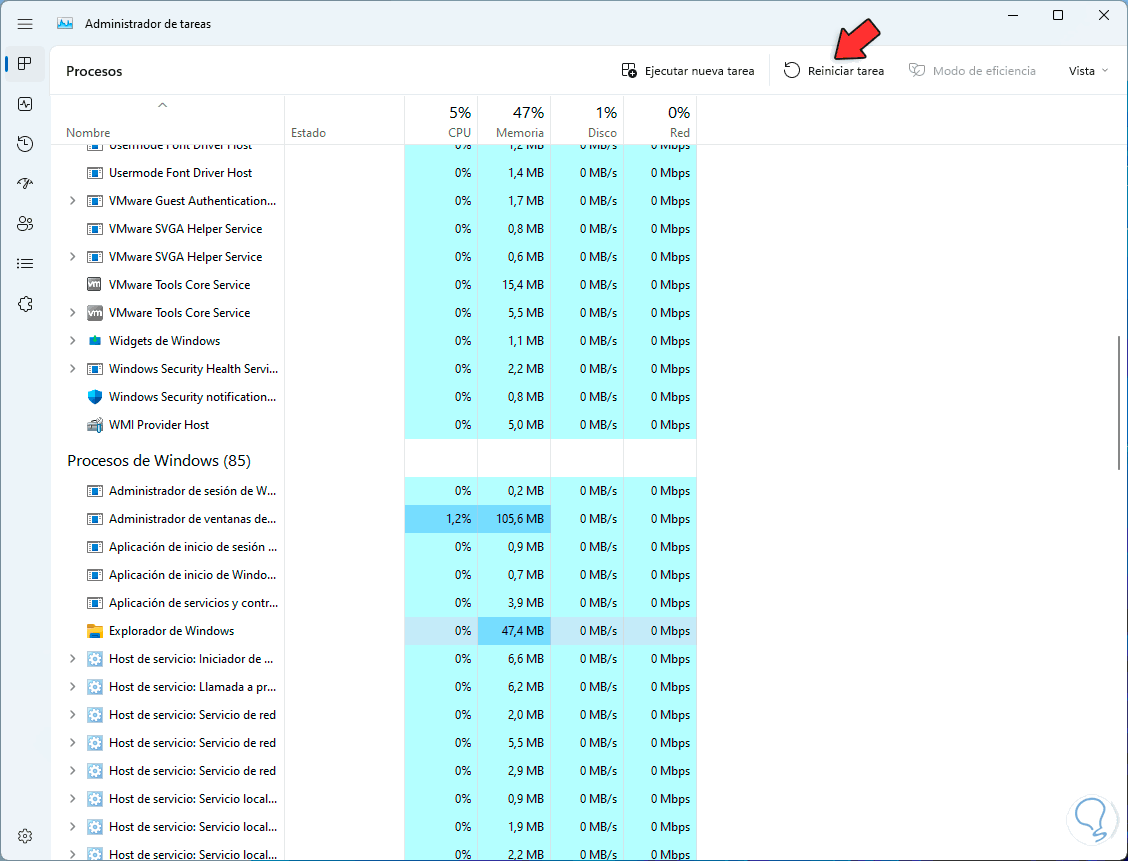Screen dimensions: 1128x861
Task: Click Reiniciar tarea button
Action: tap(834, 70)
